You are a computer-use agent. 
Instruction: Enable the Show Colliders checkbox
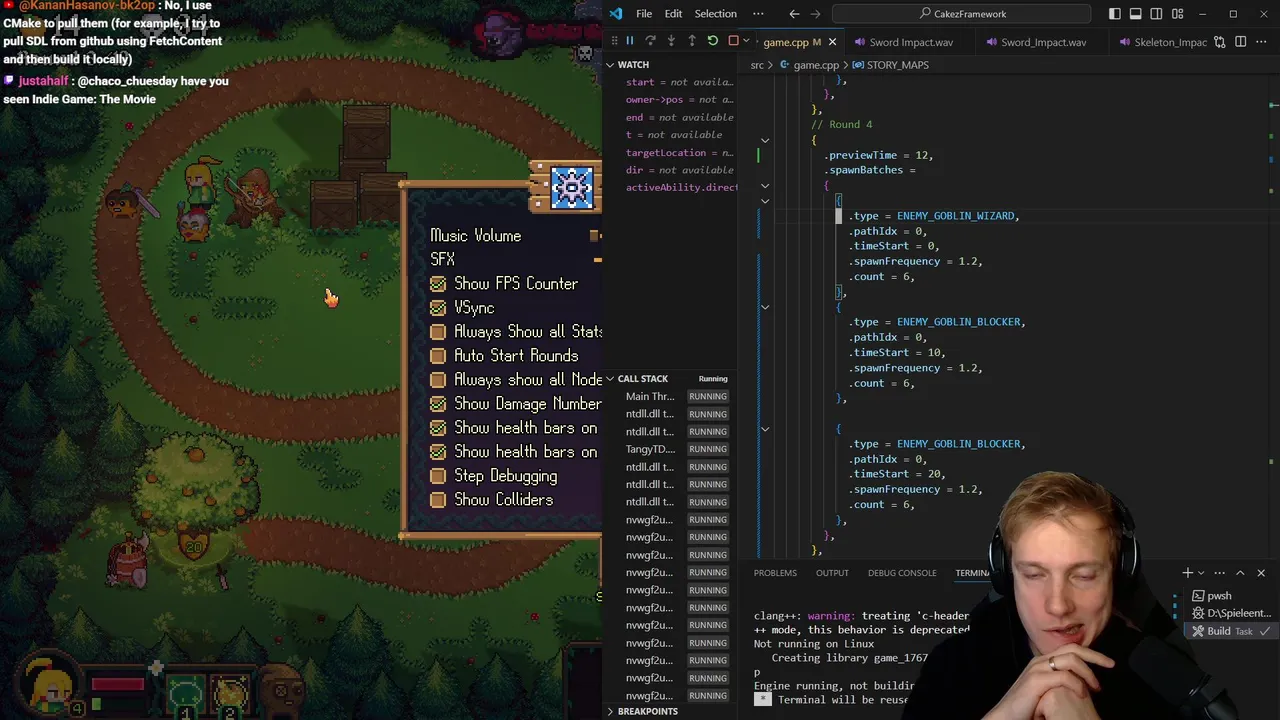(438, 500)
